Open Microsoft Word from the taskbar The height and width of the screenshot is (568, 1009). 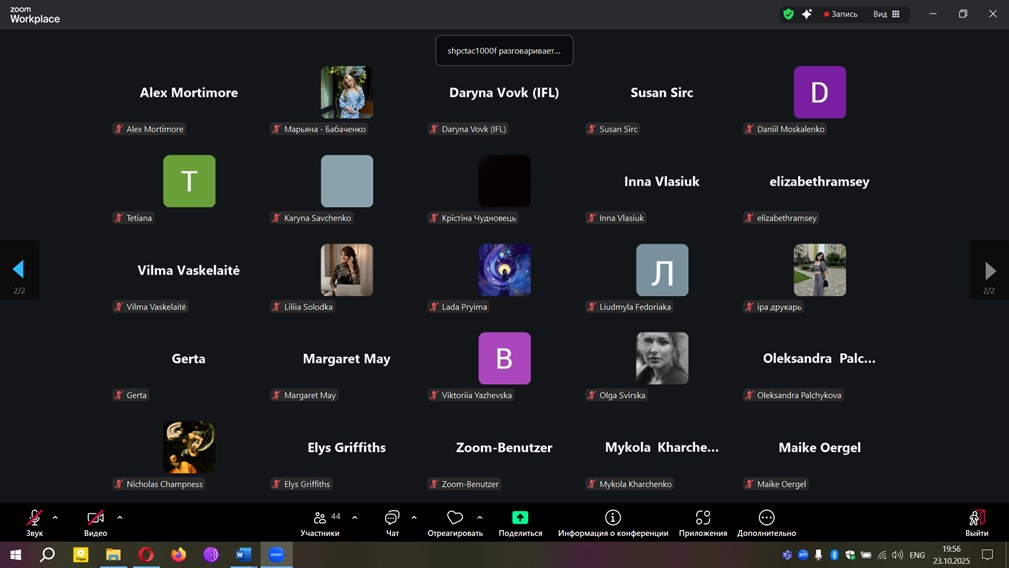(243, 554)
